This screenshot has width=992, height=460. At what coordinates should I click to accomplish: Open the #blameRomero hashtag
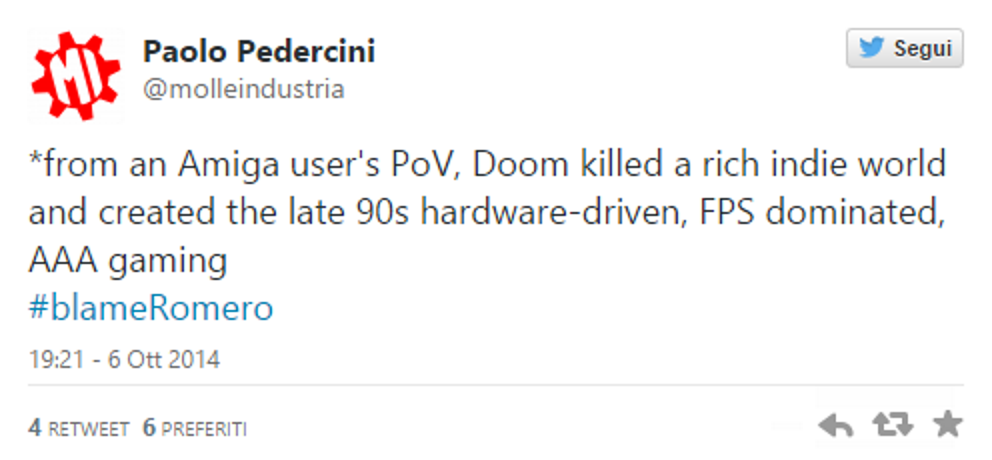tap(150, 308)
